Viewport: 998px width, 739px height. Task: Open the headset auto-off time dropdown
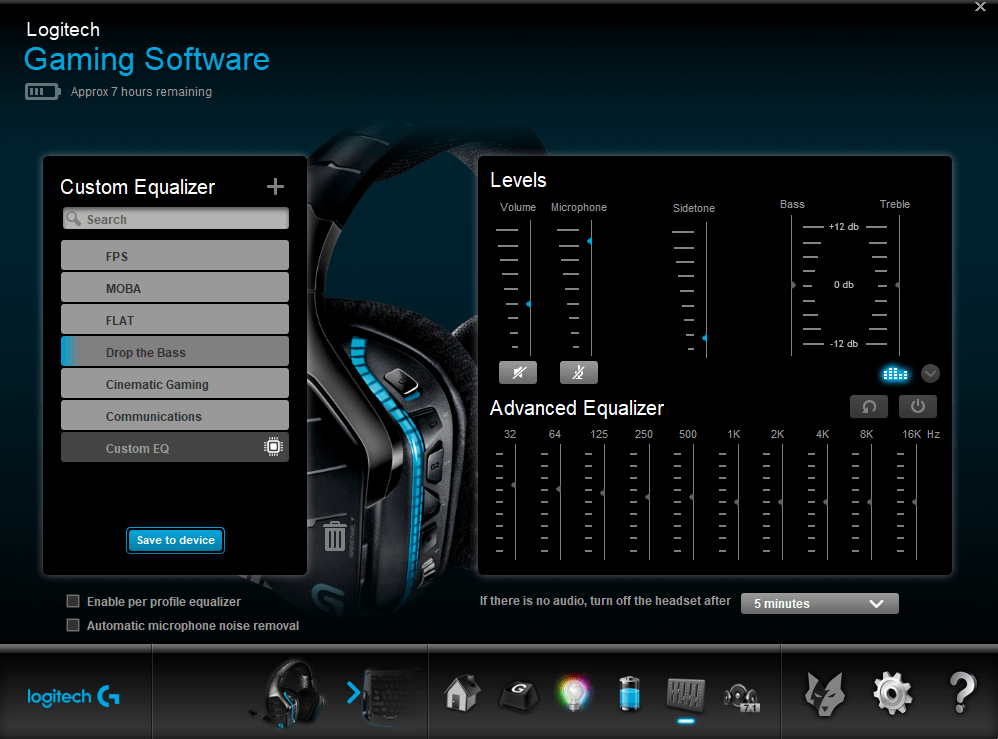pyautogui.click(x=820, y=603)
